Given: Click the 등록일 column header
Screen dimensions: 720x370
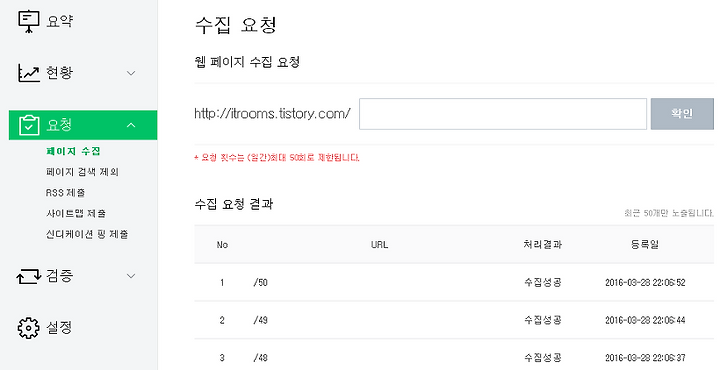Looking at the screenshot, I should click(645, 244).
